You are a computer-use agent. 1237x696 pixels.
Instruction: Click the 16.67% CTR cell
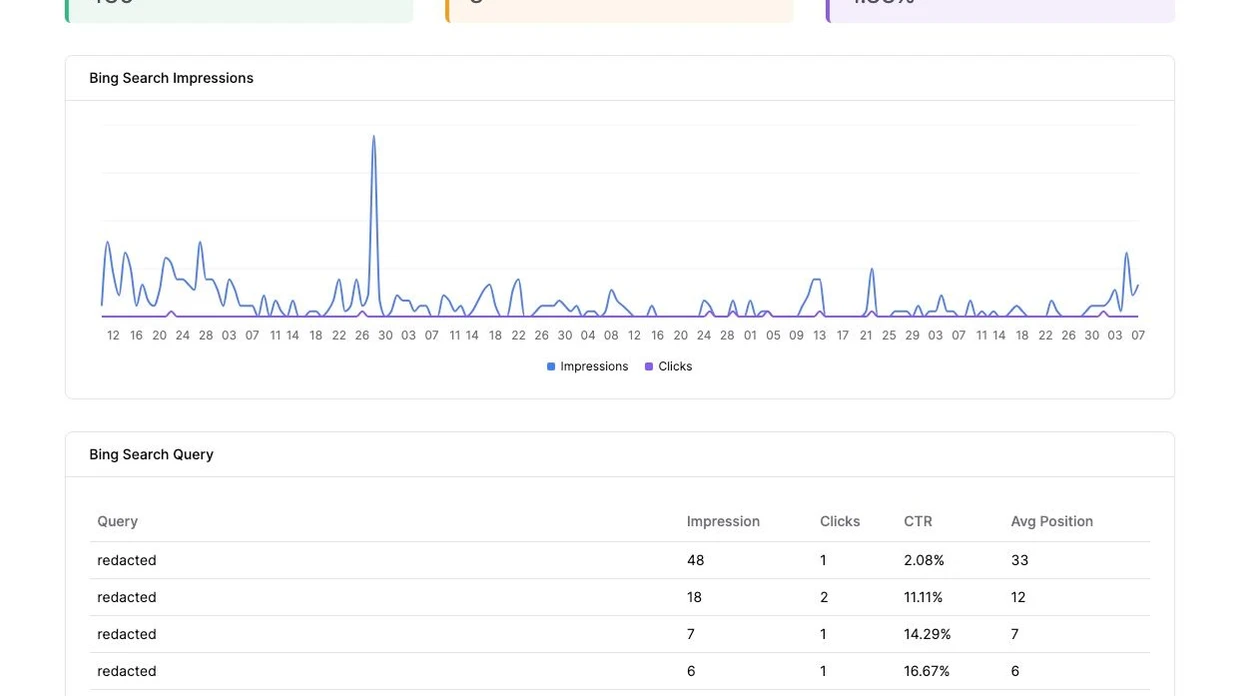[x=927, y=671]
